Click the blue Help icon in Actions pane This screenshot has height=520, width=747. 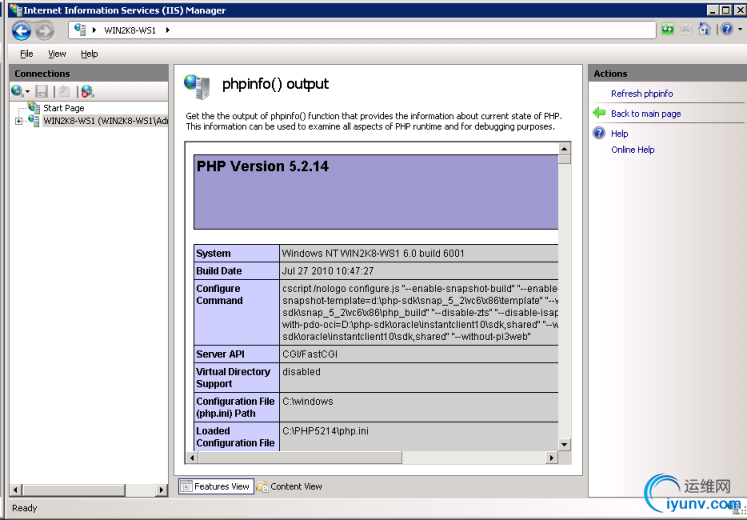click(x=599, y=133)
